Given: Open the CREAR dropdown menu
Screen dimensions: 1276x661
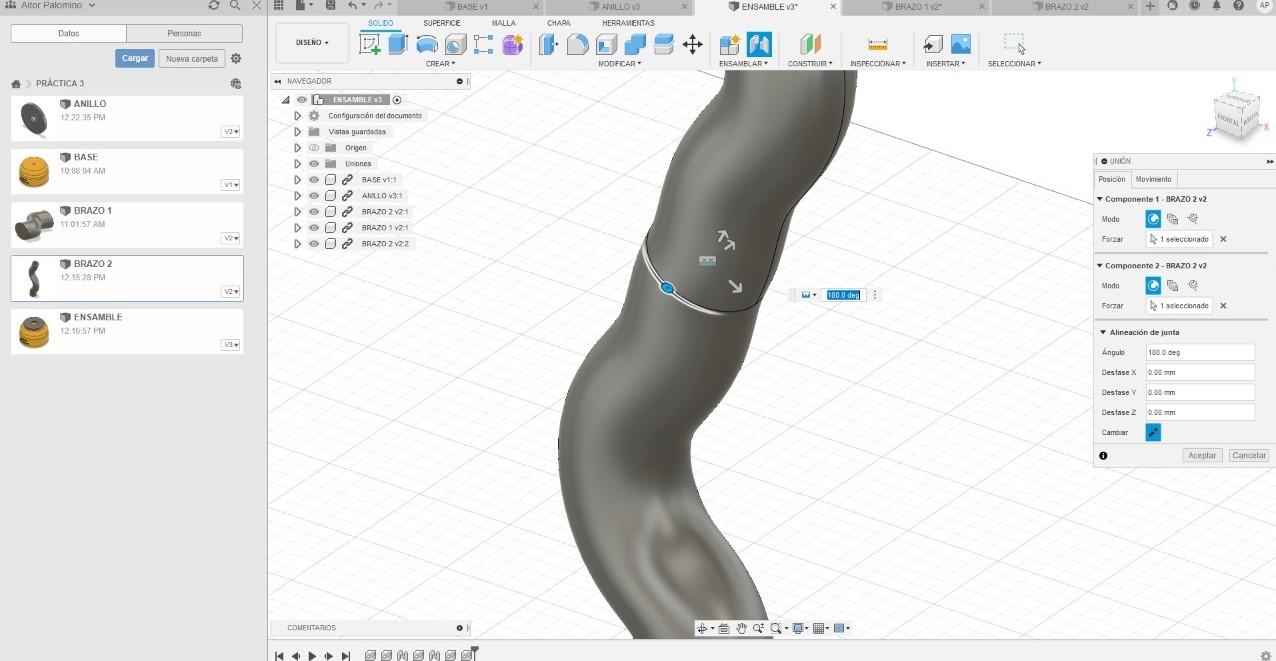Looking at the screenshot, I should 440,64.
